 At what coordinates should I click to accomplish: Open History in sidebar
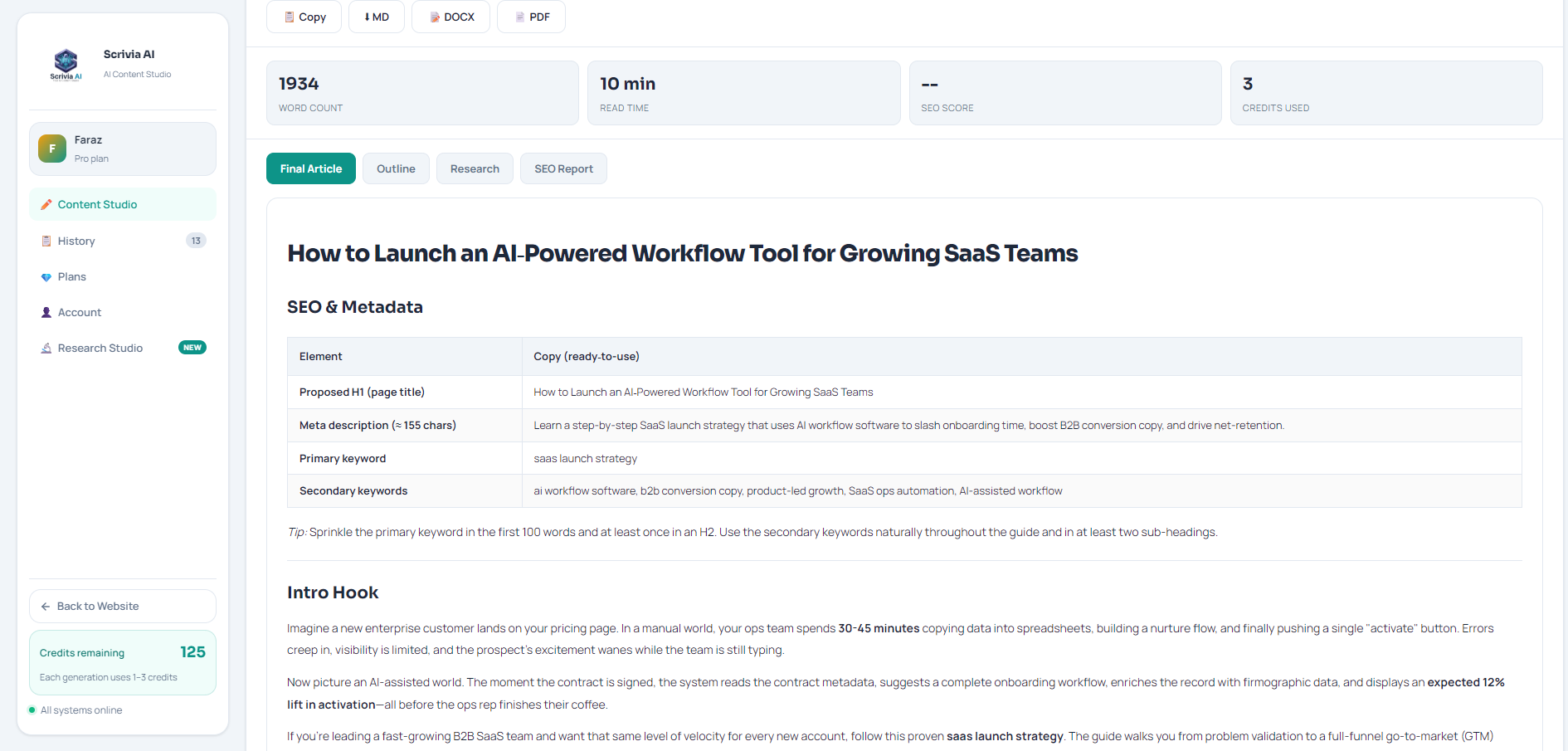(123, 241)
